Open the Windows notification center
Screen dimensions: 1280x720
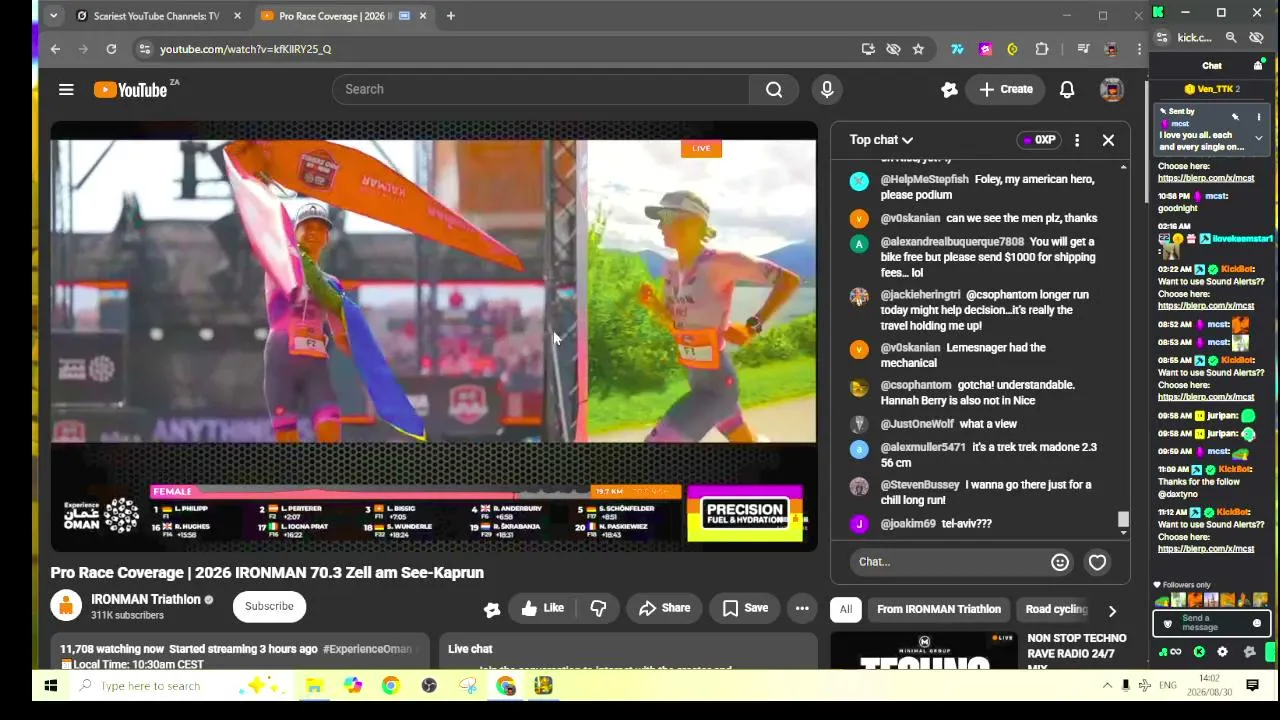pyautogui.click(x=1252, y=686)
